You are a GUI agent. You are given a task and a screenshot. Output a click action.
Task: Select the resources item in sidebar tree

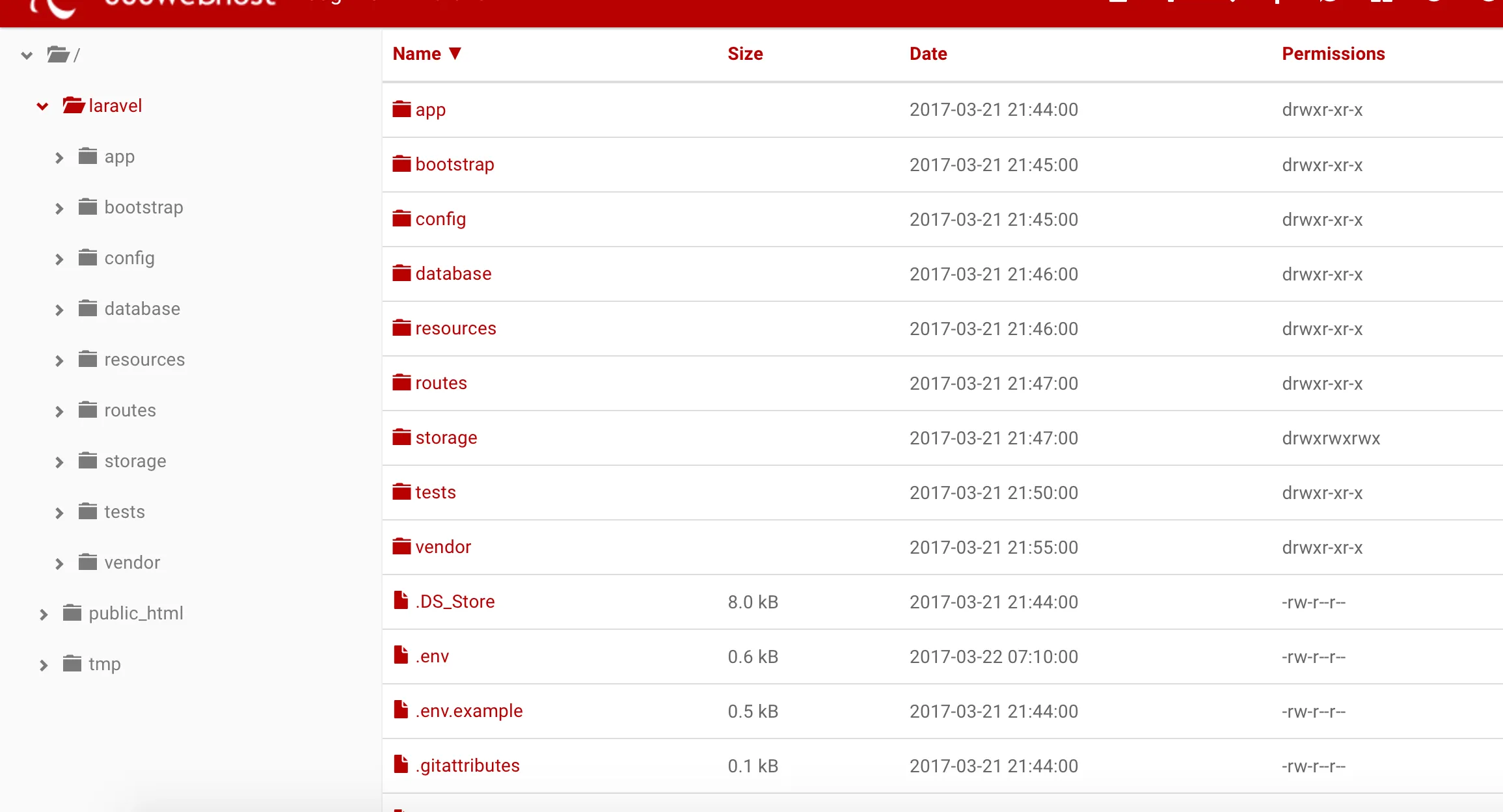pyautogui.click(x=144, y=359)
